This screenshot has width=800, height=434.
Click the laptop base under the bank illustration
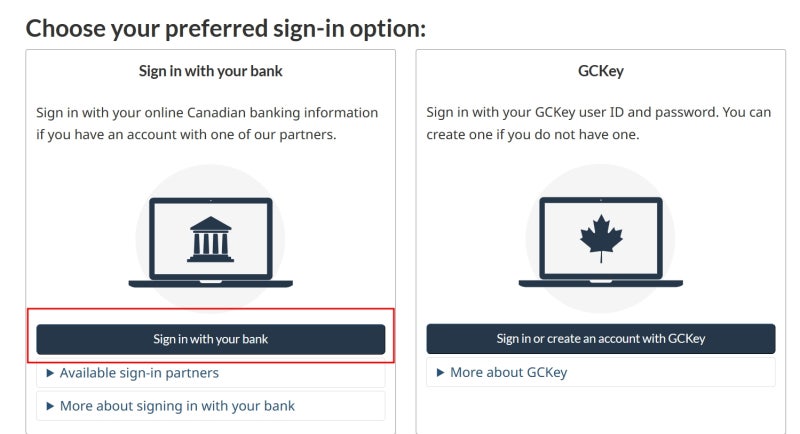click(x=210, y=284)
